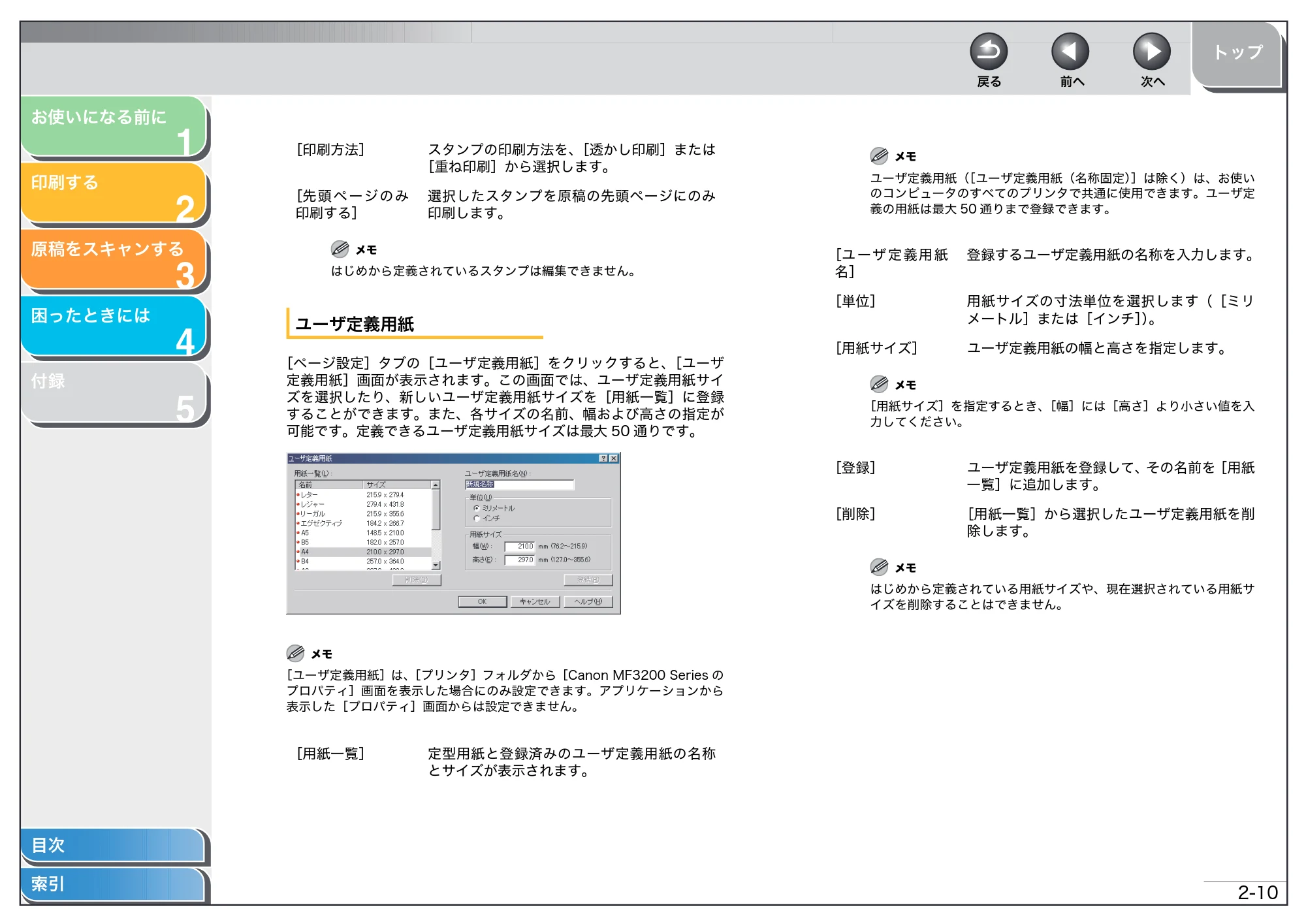
Task: Click memo pencil icon above 最大50通り note
Action: point(879,155)
